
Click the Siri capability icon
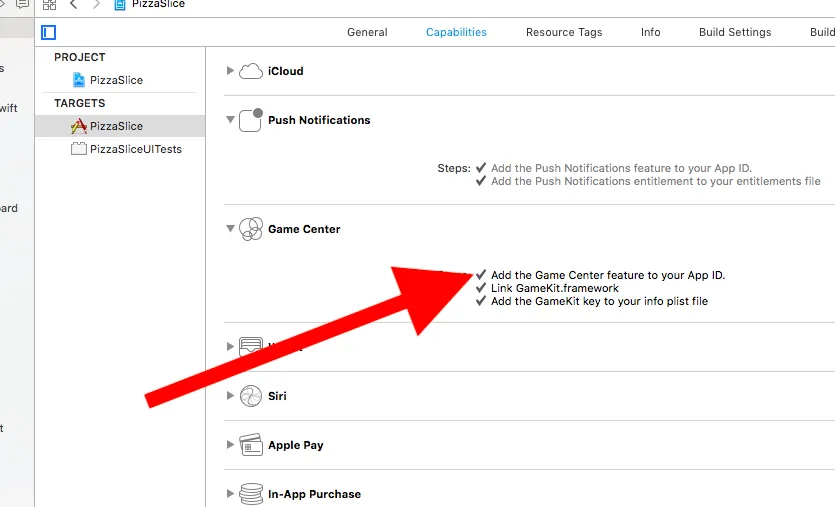click(250, 396)
